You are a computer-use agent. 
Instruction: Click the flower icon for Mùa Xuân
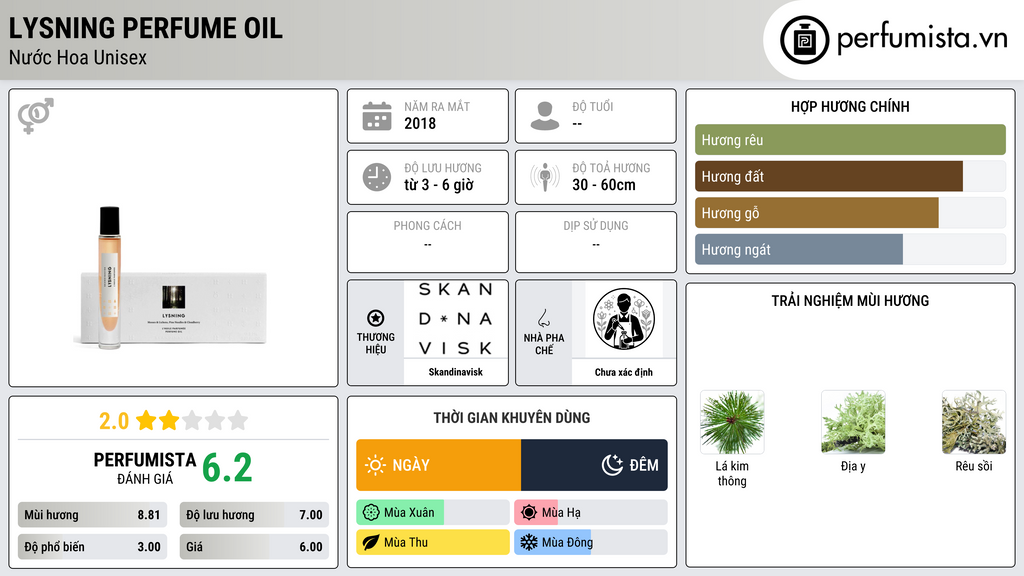(371, 513)
